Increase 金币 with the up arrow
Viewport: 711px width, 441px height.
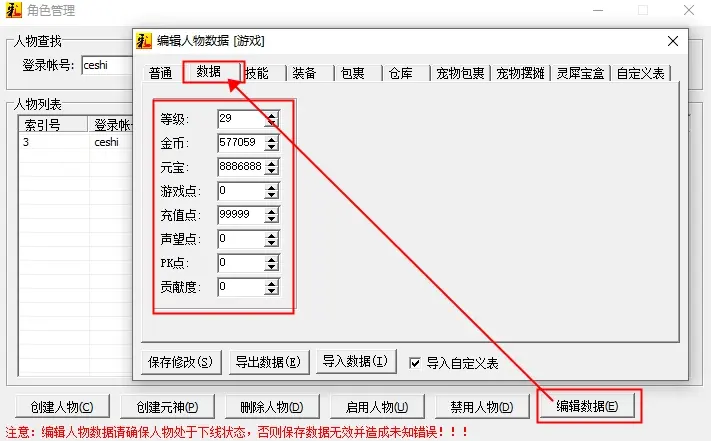click(x=271, y=139)
